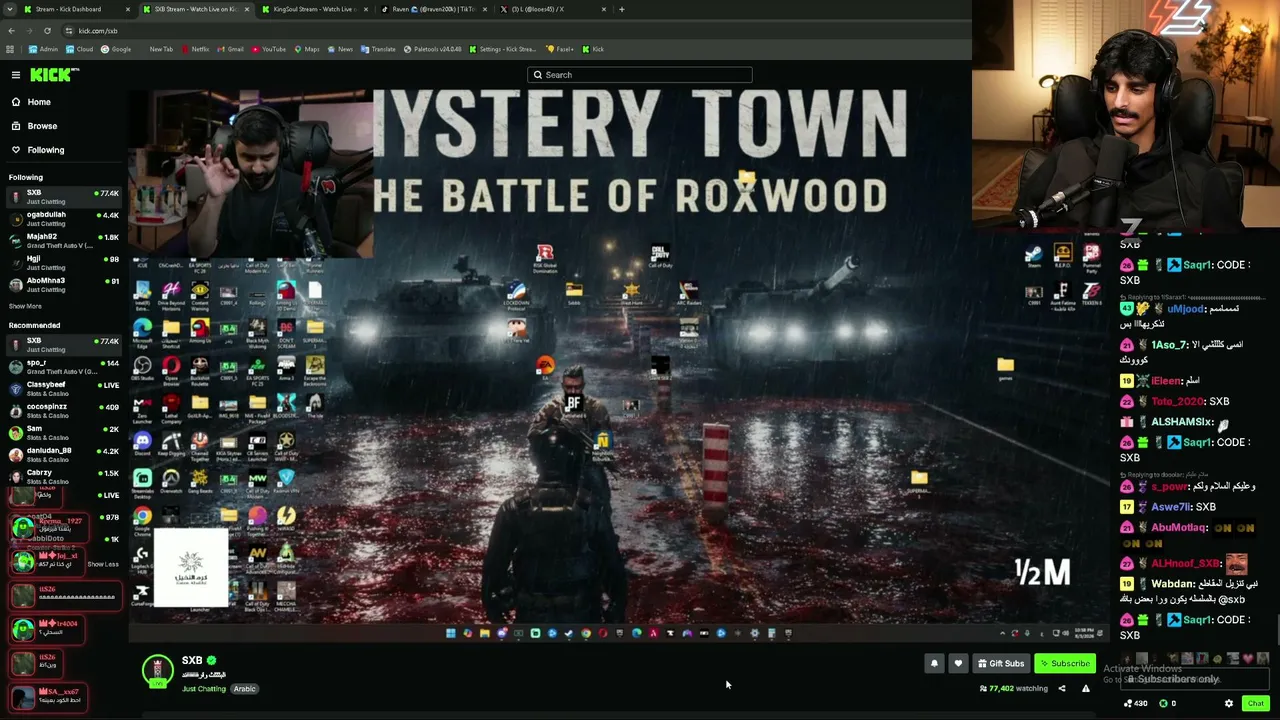Close the KingSoul Stream tab
This screenshot has width=1280, height=720.
tap(366, 9)
